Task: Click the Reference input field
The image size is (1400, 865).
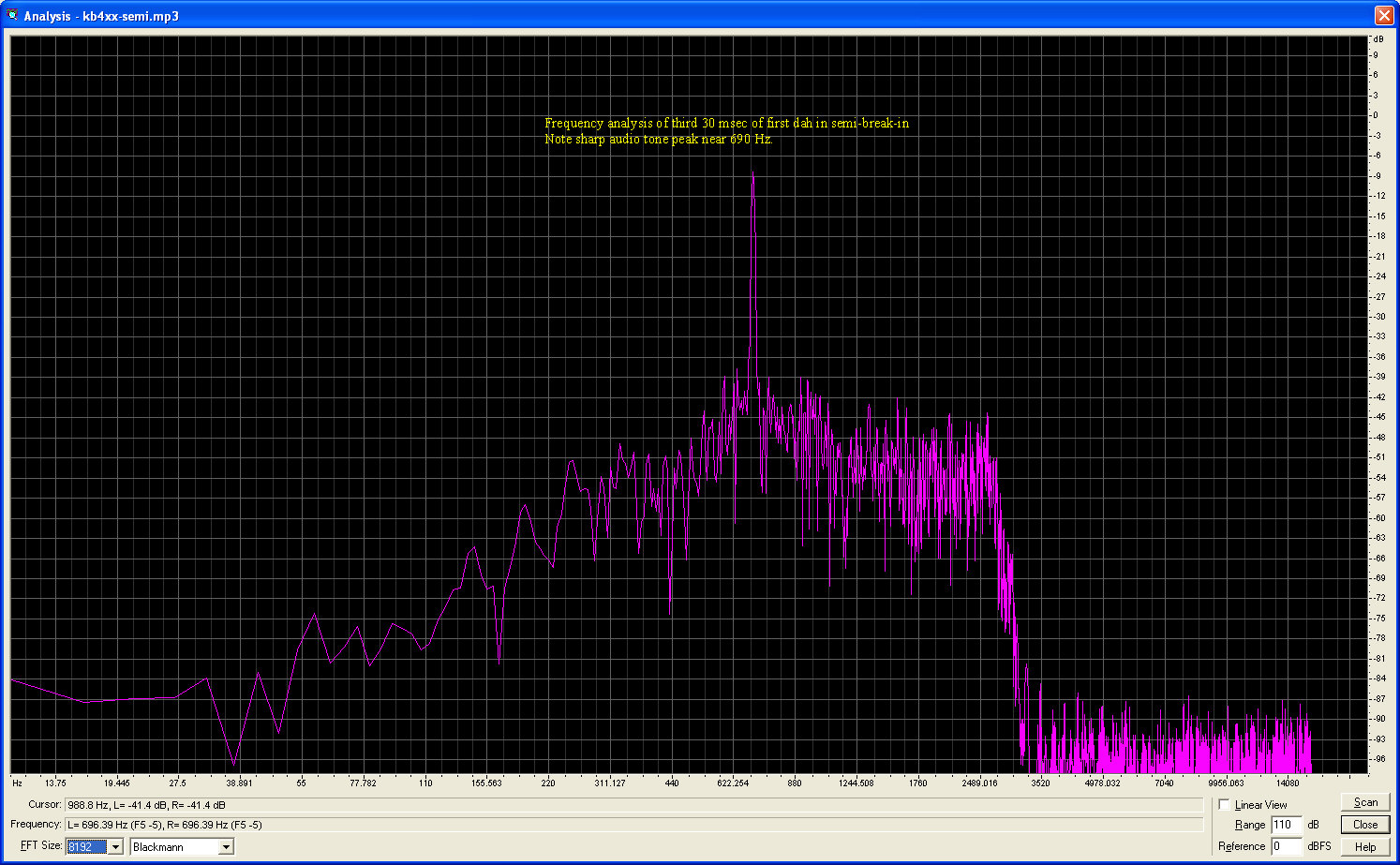Action: pos(1287,846)
